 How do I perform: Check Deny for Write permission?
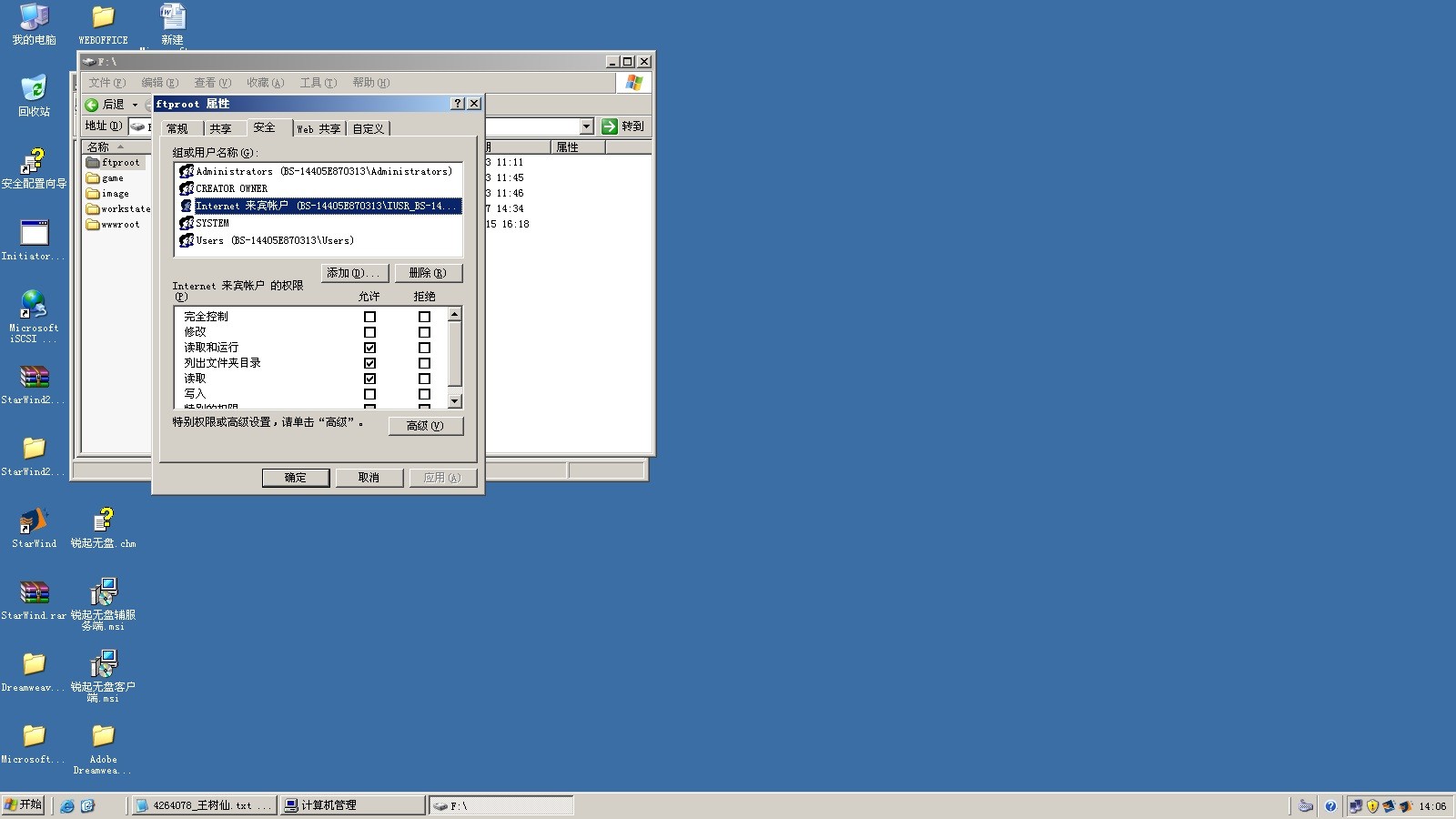pyautogui.click(x=424, y=394)
